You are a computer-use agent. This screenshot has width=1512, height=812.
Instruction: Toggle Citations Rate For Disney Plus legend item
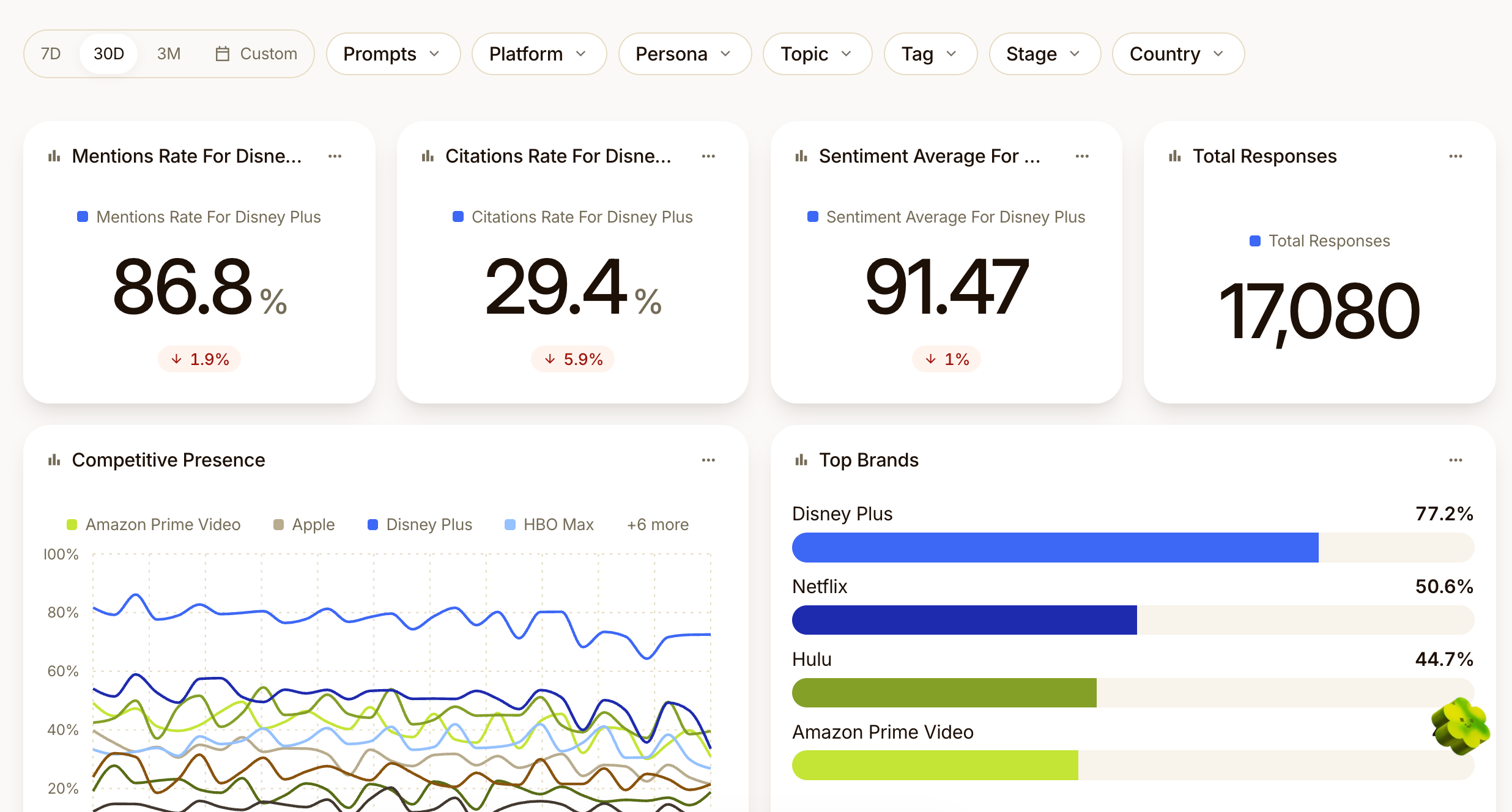573,217
